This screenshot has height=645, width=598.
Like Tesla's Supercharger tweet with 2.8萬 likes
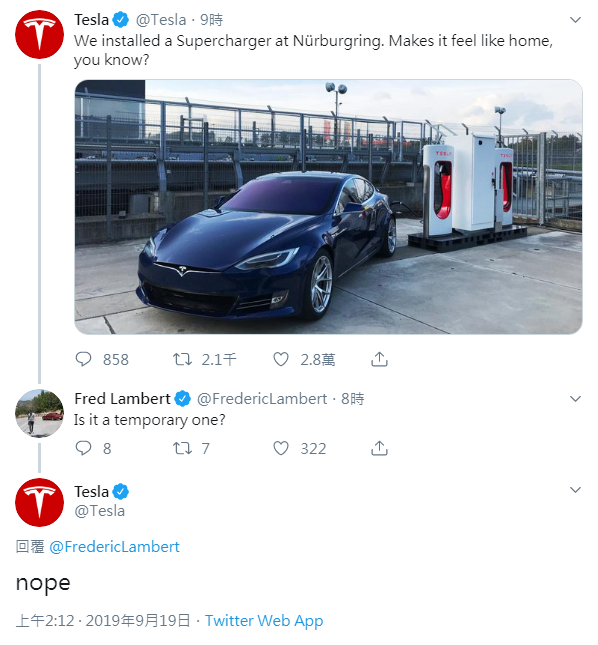click(281, 359)
